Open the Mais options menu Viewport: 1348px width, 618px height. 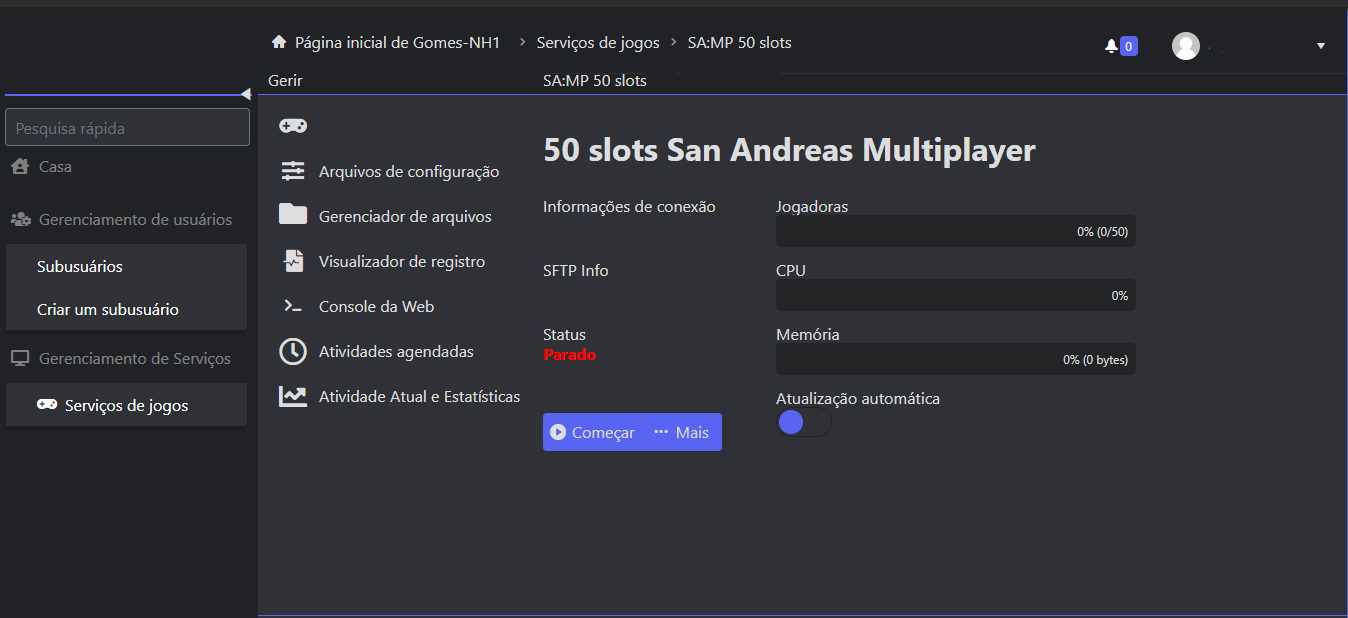tap(682, 432)
